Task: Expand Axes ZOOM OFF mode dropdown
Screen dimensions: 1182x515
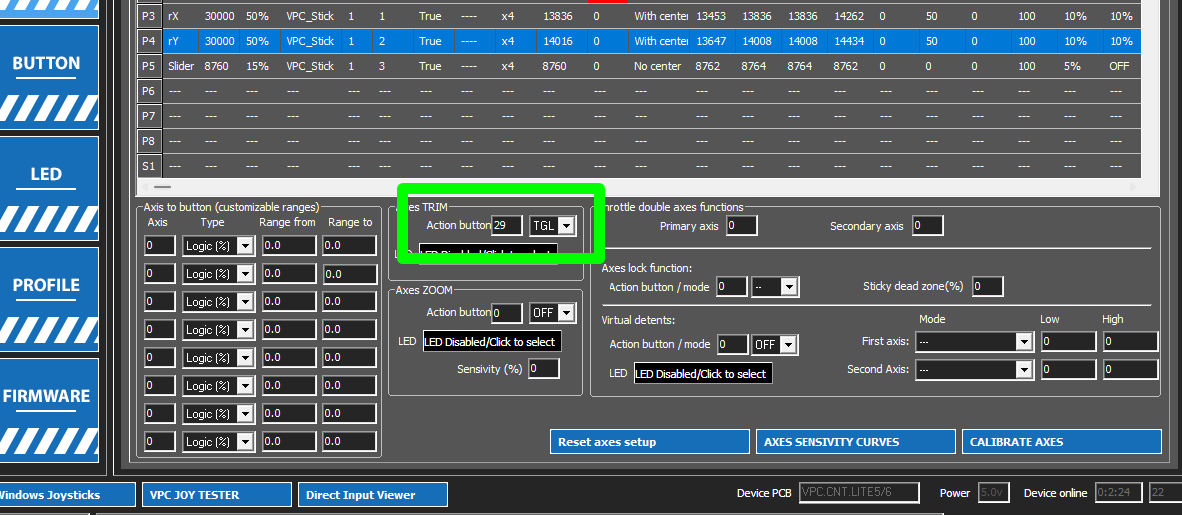Action: 553,312
